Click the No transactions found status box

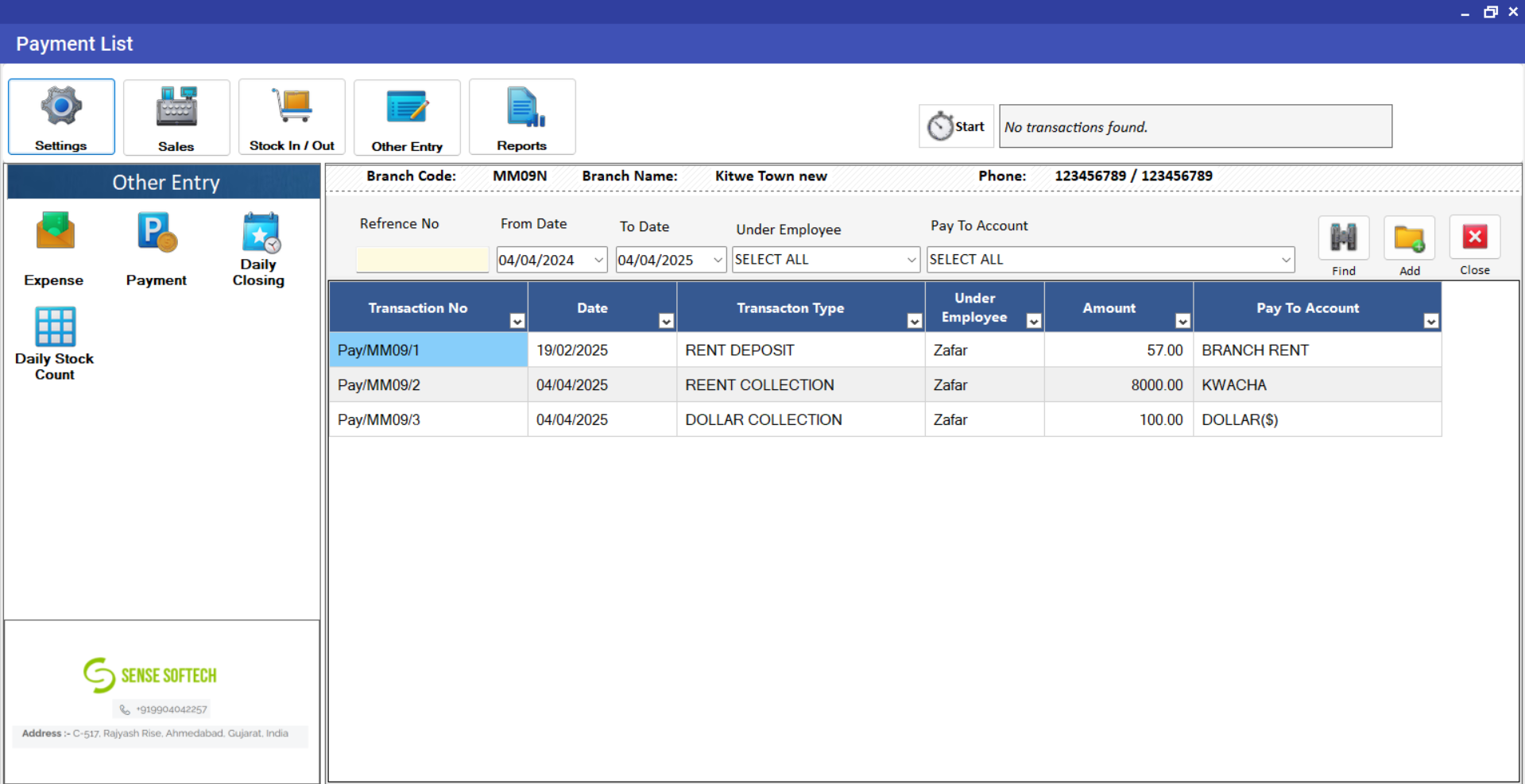pos(1195,126)
